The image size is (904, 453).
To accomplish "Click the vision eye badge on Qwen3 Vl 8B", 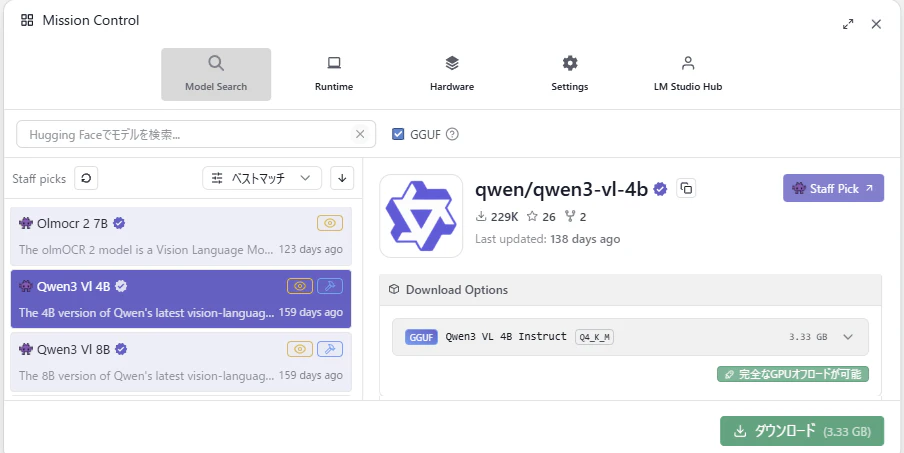I will coord(300,349).
